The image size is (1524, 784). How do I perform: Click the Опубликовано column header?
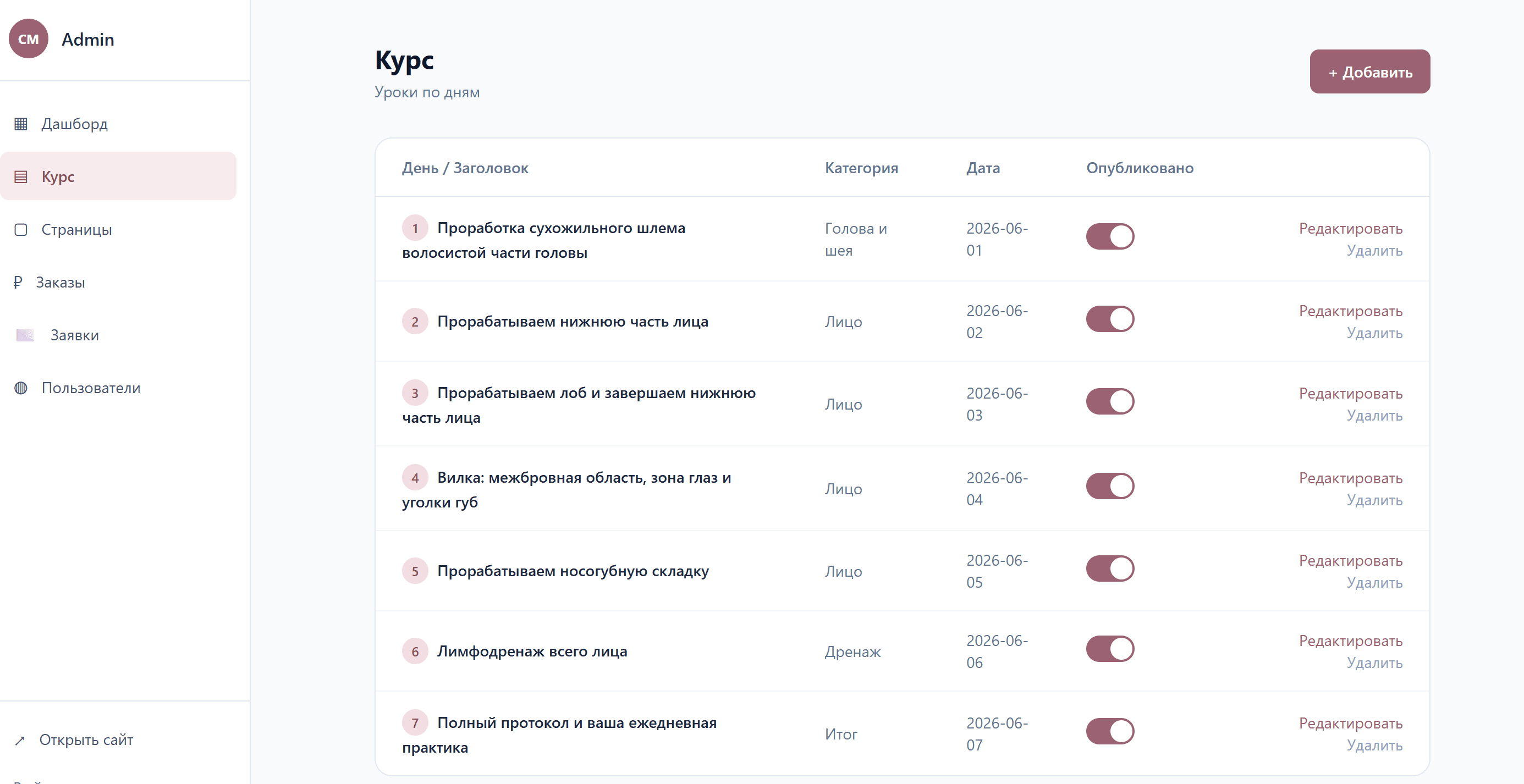pyautogui.click(x=1140, y=168)
